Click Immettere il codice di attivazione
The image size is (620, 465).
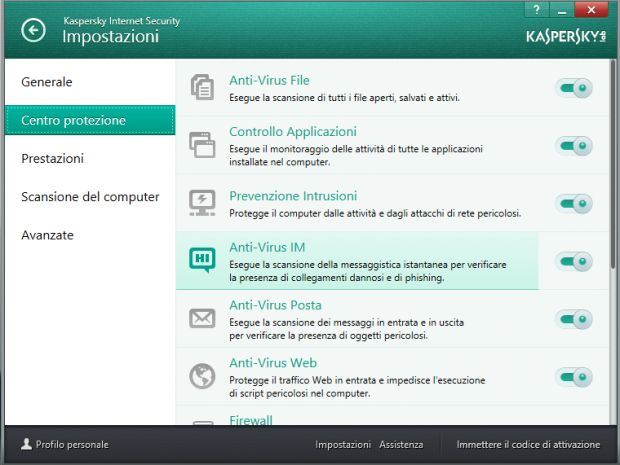click(x=528, y=444)
